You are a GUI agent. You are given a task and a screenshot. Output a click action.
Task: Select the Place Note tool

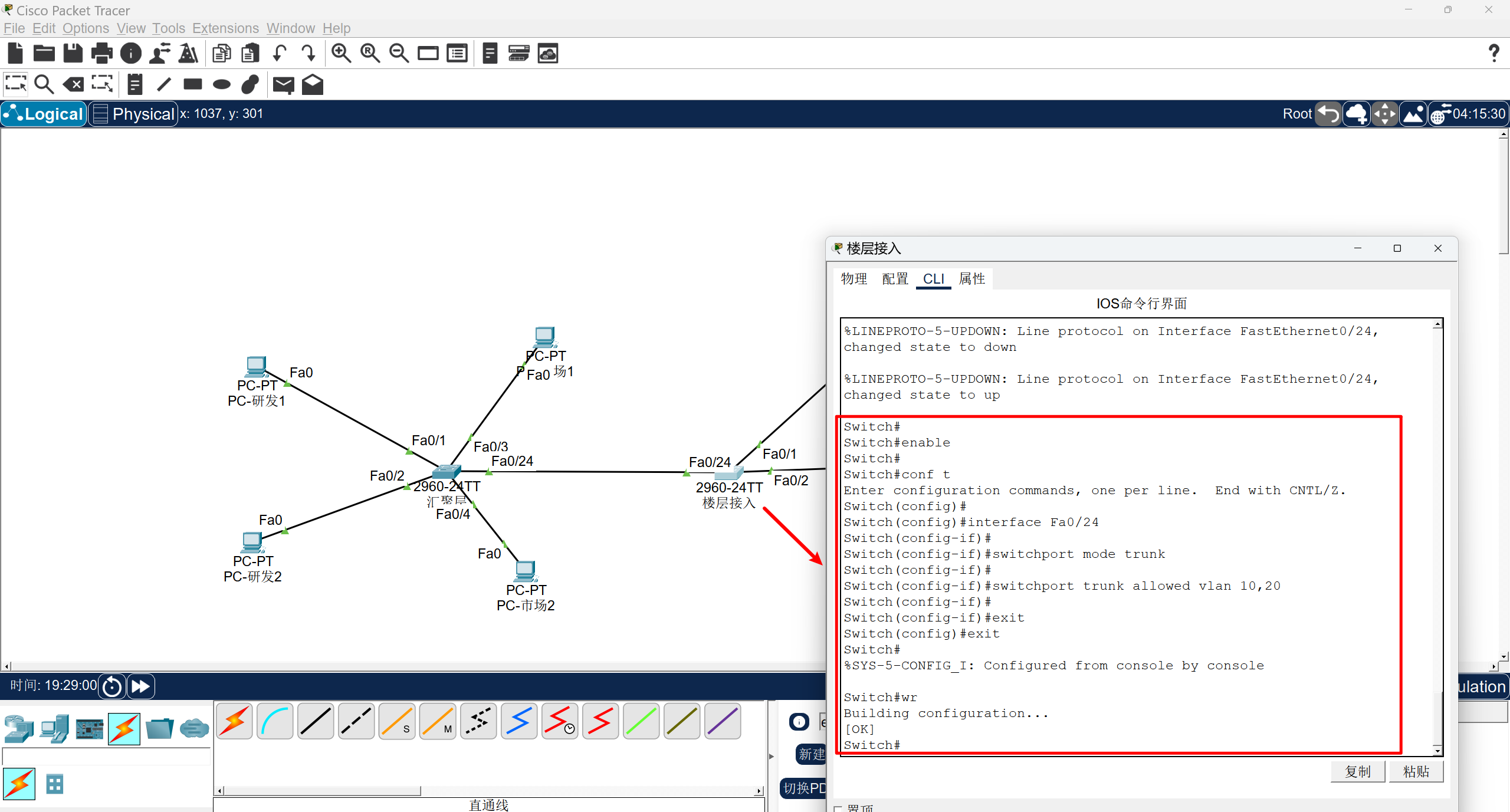coord(135,84)
